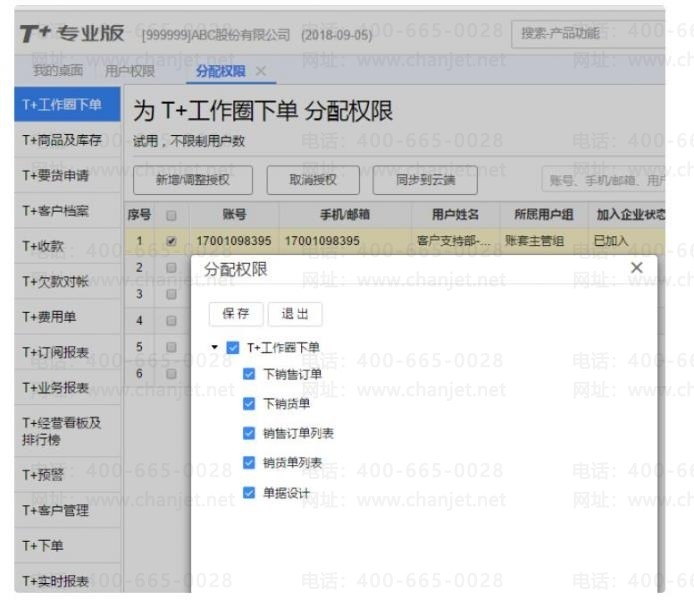Uncheck the 销售订单列表 permission checkbox
Viewport: 694px width, 600px height.
(249, 433)
